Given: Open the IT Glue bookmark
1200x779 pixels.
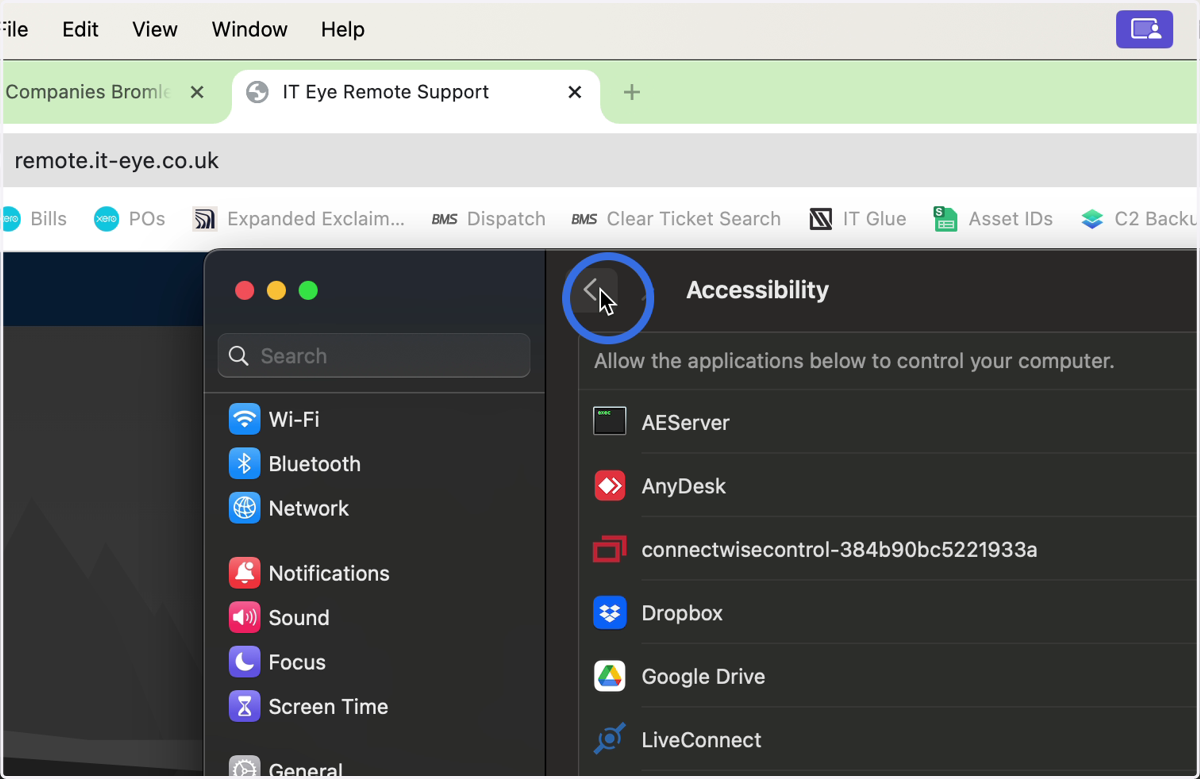Looking at the screenshot, I should (x=857, y=219).
